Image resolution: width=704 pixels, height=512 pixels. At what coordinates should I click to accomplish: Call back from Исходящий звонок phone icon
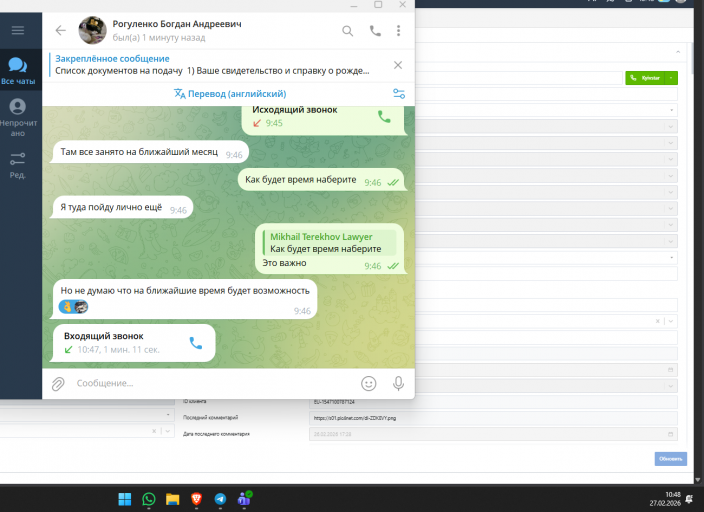click(x=384, y=117)
